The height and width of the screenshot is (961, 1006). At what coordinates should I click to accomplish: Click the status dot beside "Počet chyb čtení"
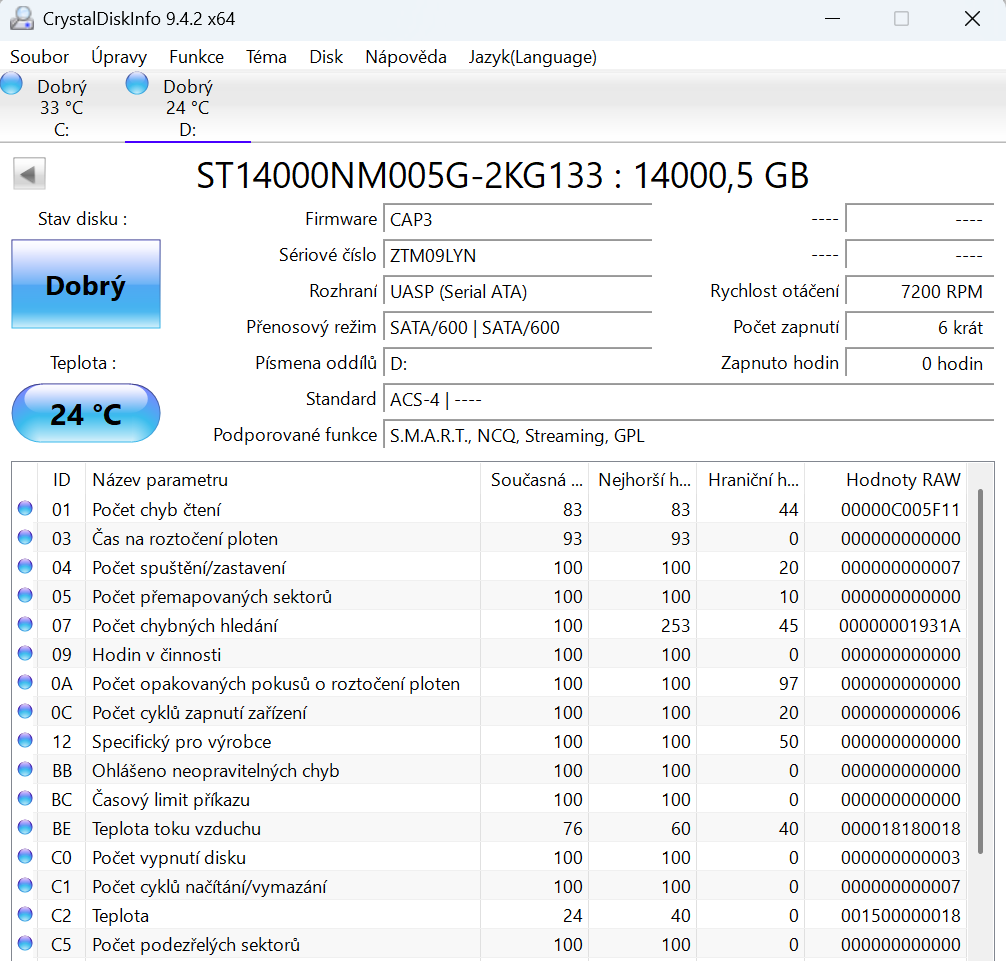click(24, 509)
